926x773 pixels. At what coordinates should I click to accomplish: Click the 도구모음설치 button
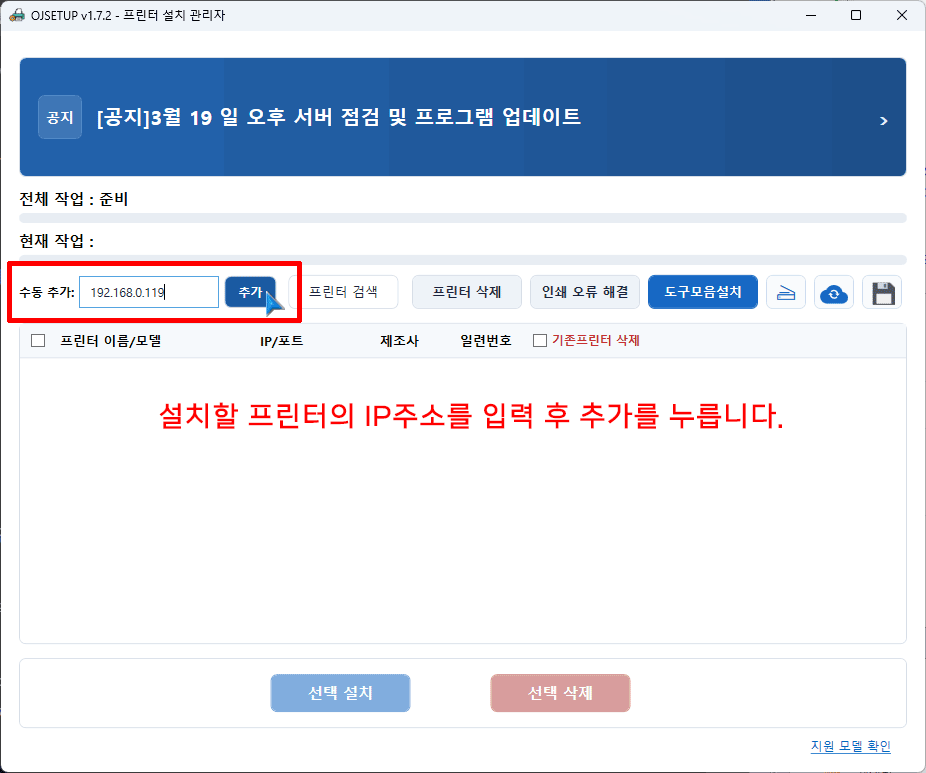coord(703,292)
